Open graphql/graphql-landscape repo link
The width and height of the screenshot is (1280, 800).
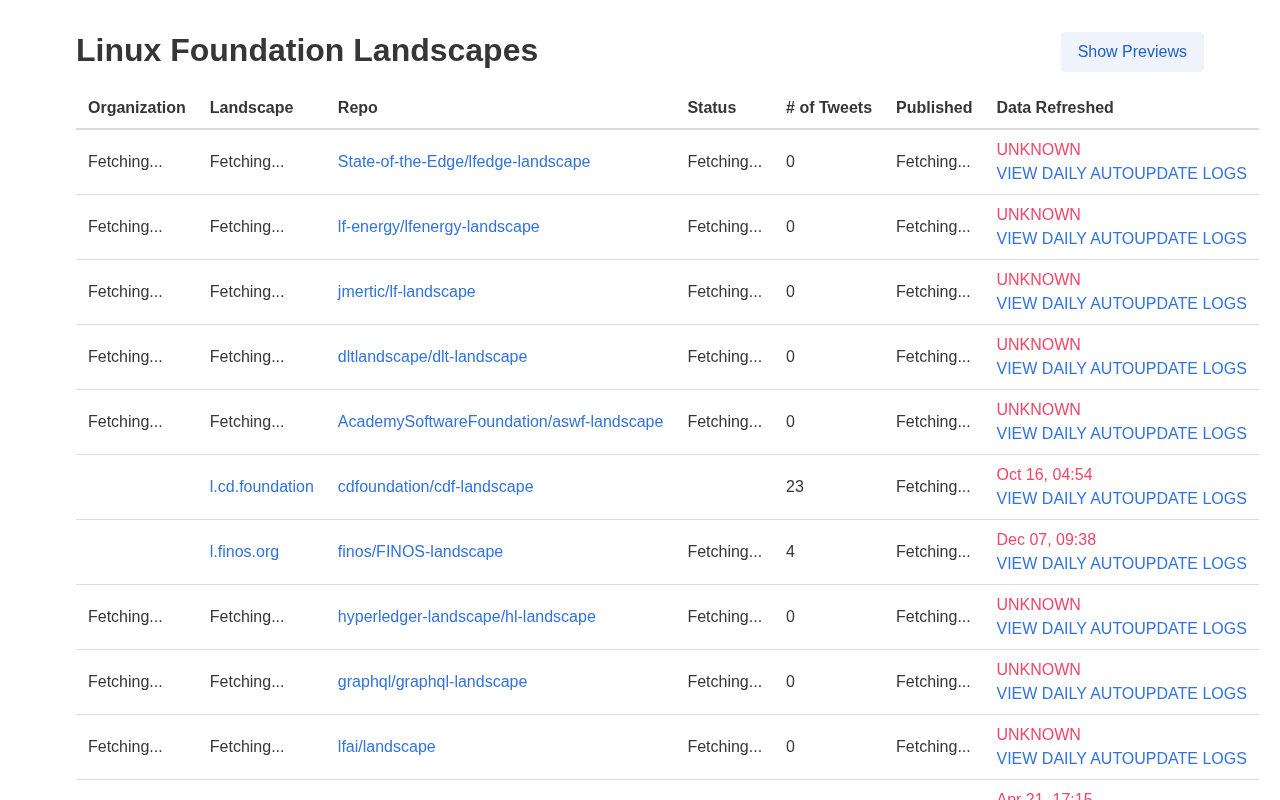click(432, 682)
